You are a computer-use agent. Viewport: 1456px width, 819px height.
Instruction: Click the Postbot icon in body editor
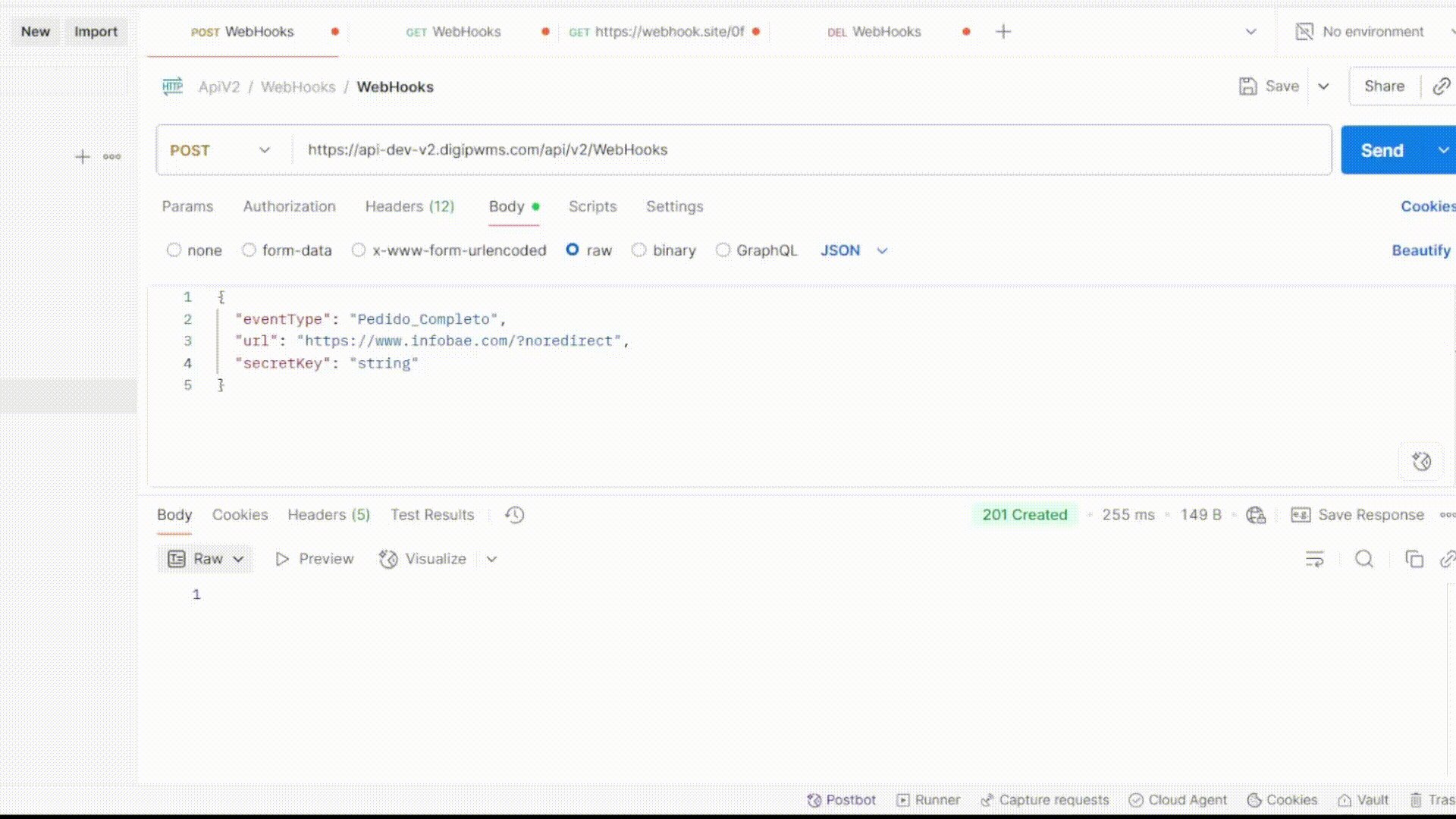pos(1421,461)
